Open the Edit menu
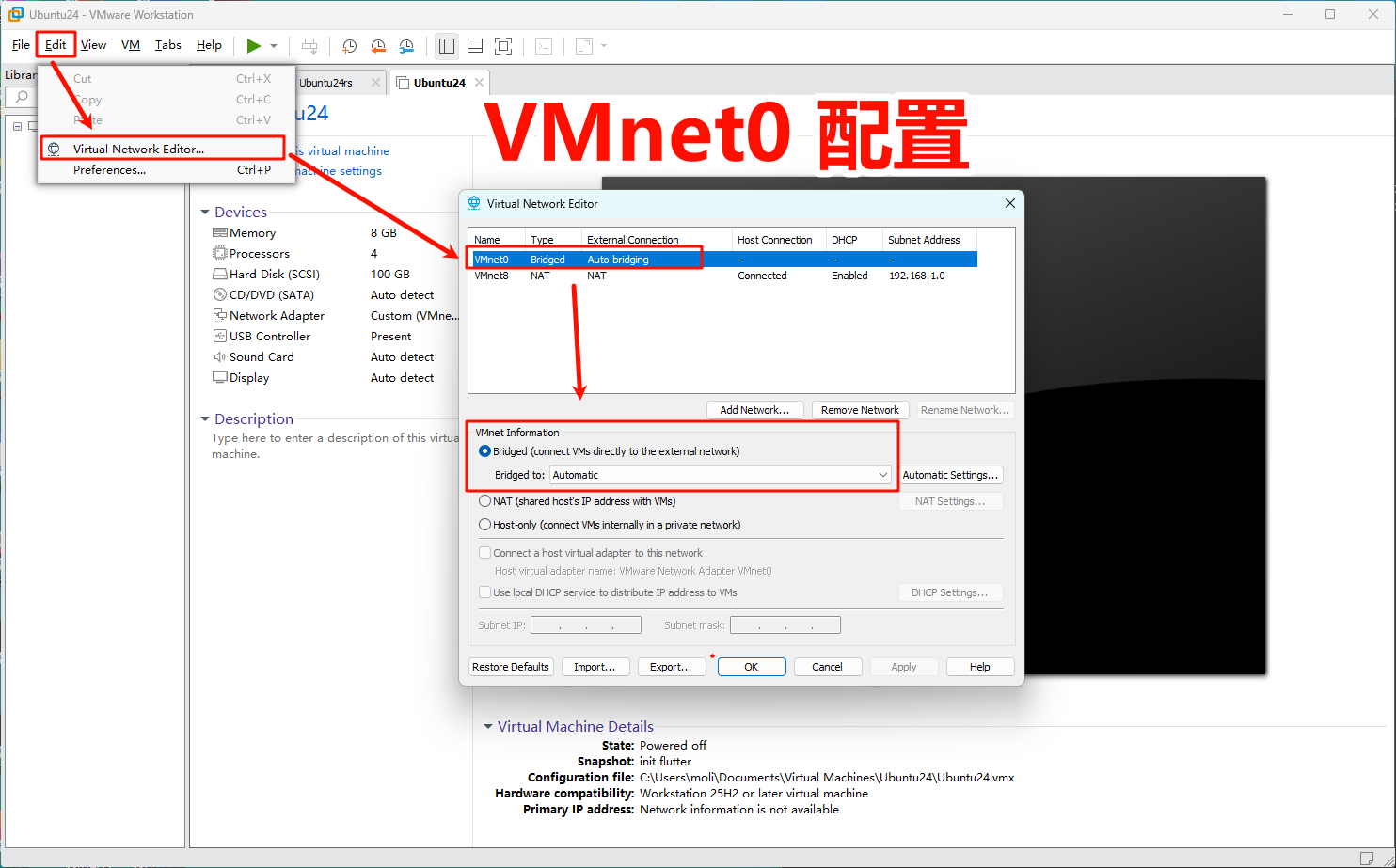This screenshot has width=1396, height=868. (x=56, y=45)
